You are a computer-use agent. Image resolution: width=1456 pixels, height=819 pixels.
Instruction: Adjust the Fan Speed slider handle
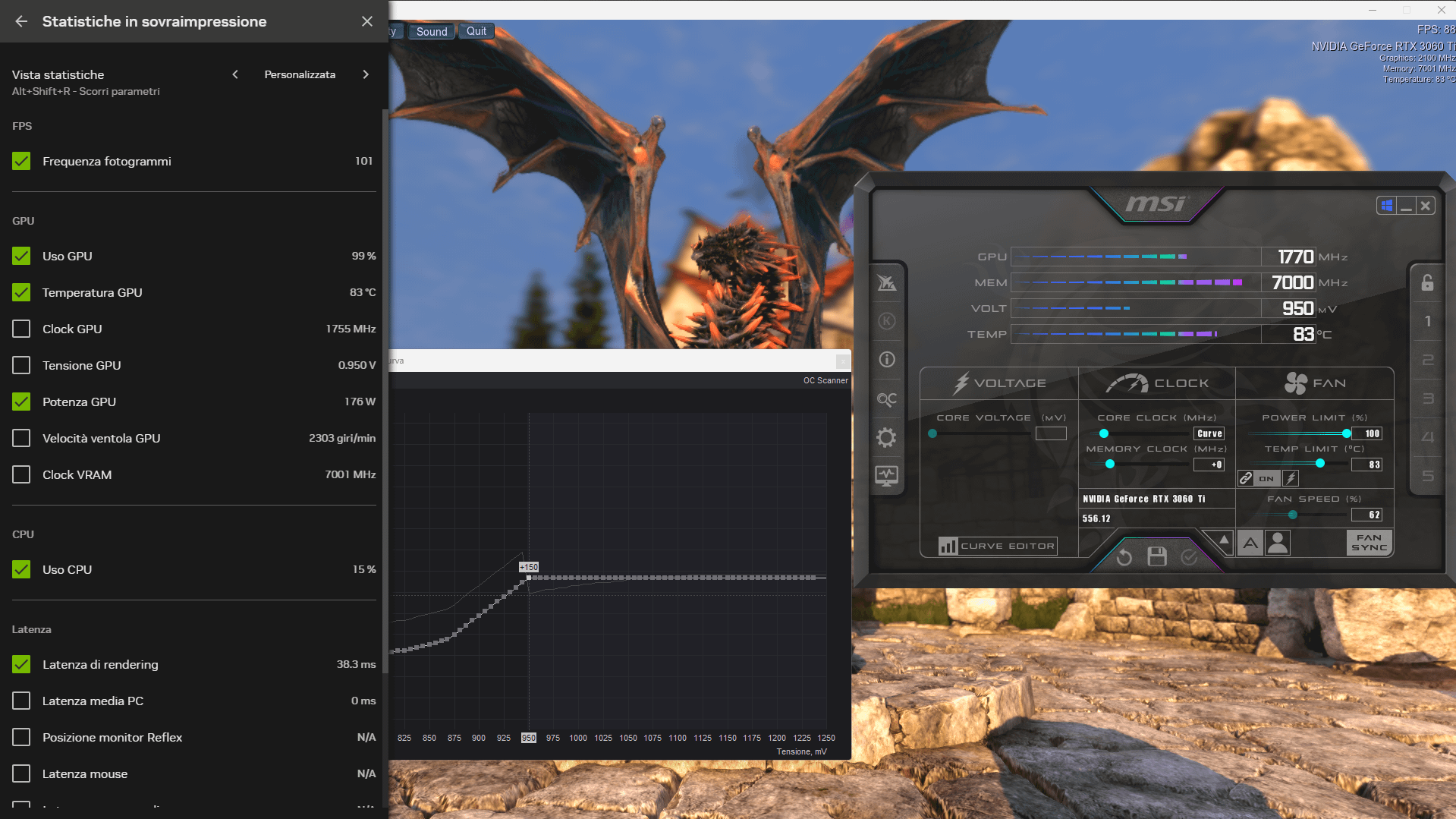(1293, 515)
